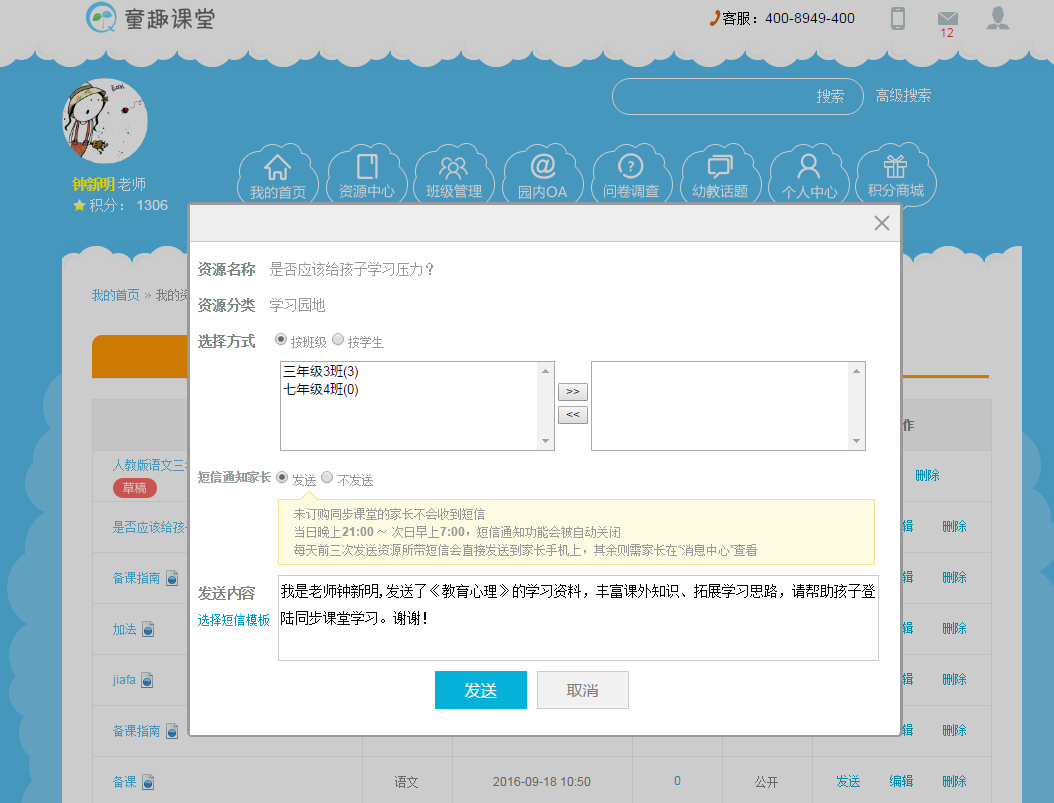Click << to remove selected class
1054x803 pixels.
click(572, 415)
